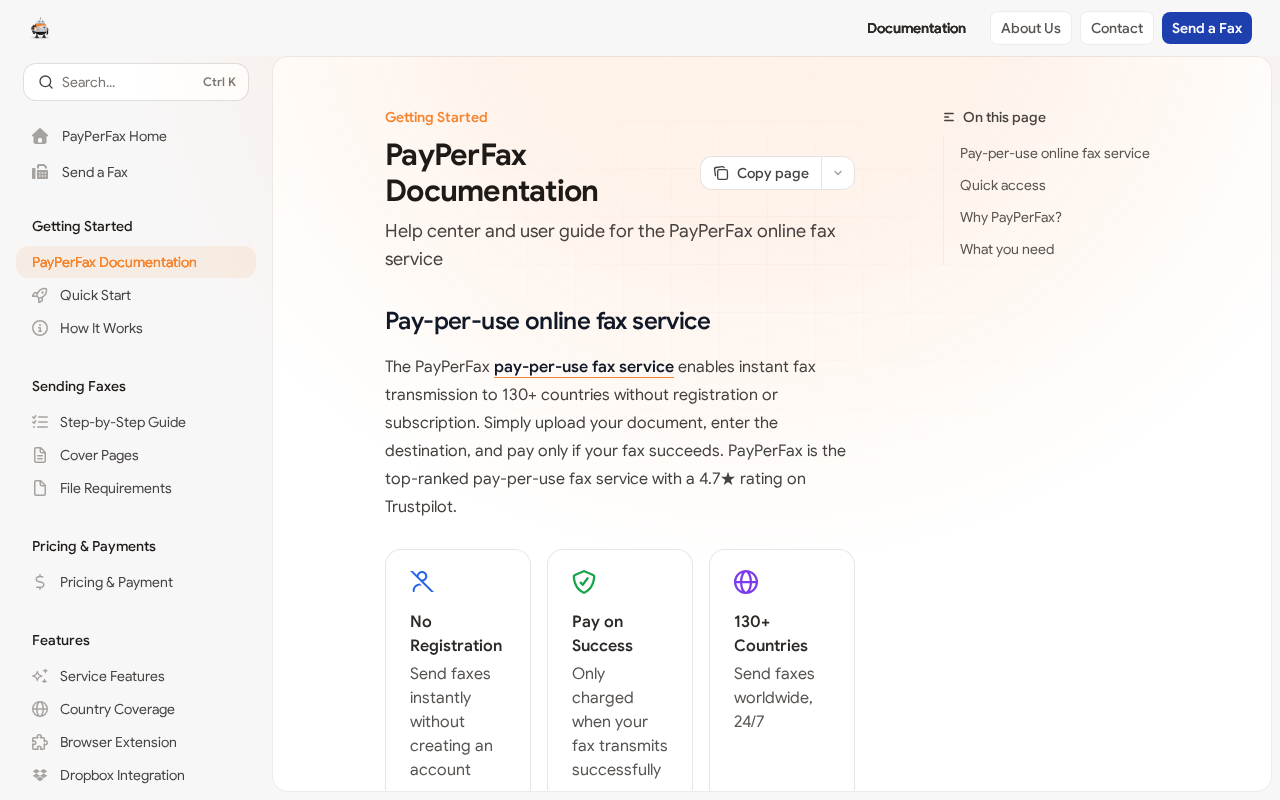Click the document icon beside Cover Pages
1280x800 pixels.
(x=40, y=455)
